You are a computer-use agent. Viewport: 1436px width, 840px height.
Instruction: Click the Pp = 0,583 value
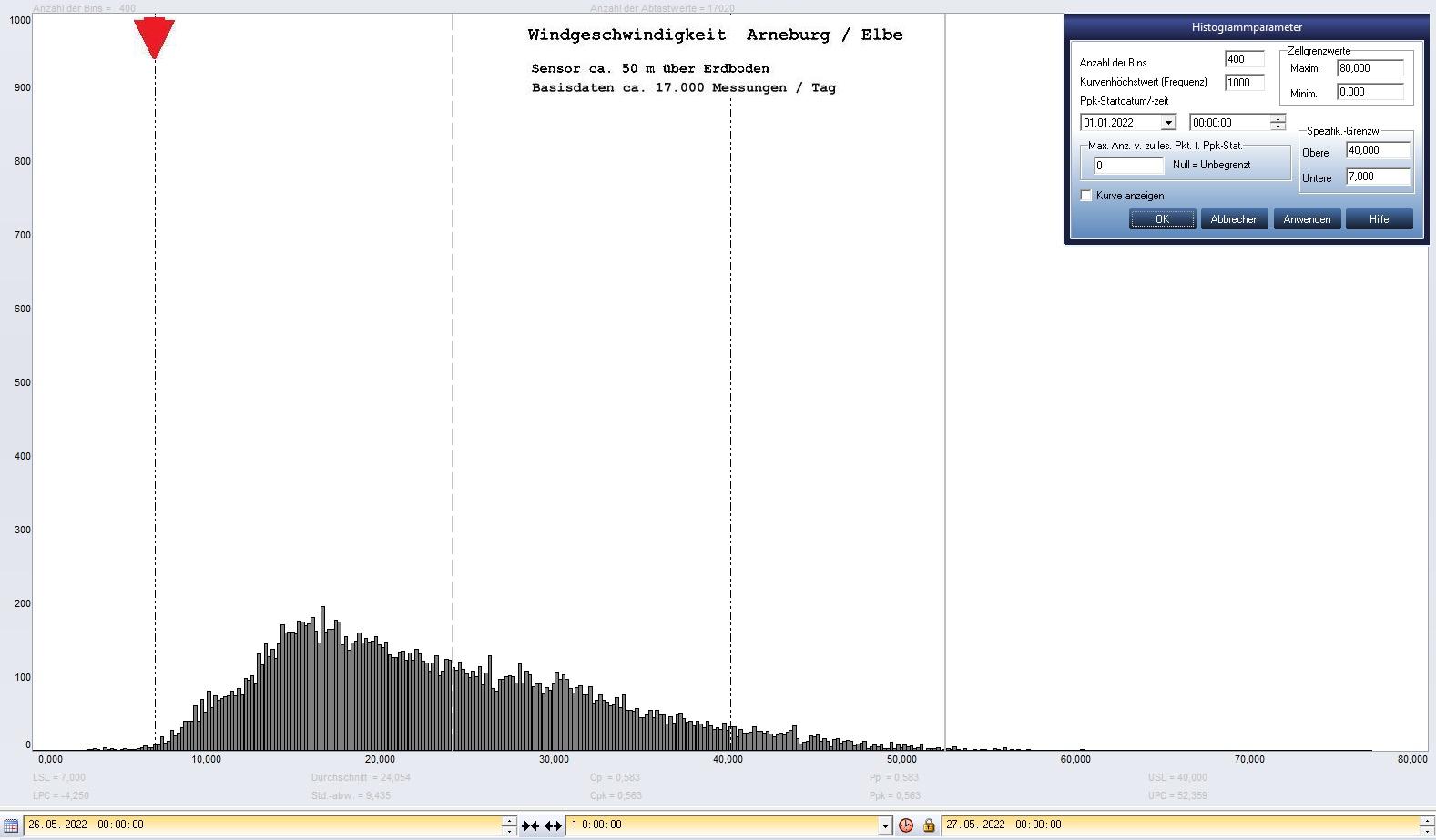click(x=894, y=778)
